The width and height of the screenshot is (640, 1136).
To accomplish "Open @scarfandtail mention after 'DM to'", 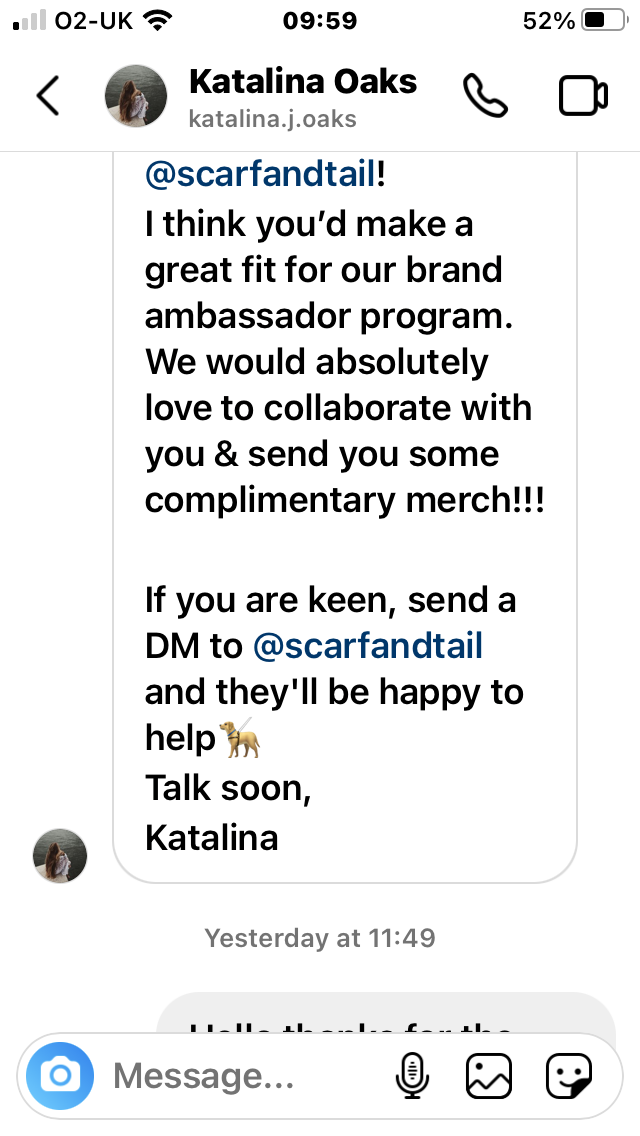I will (x=367, y=646).
